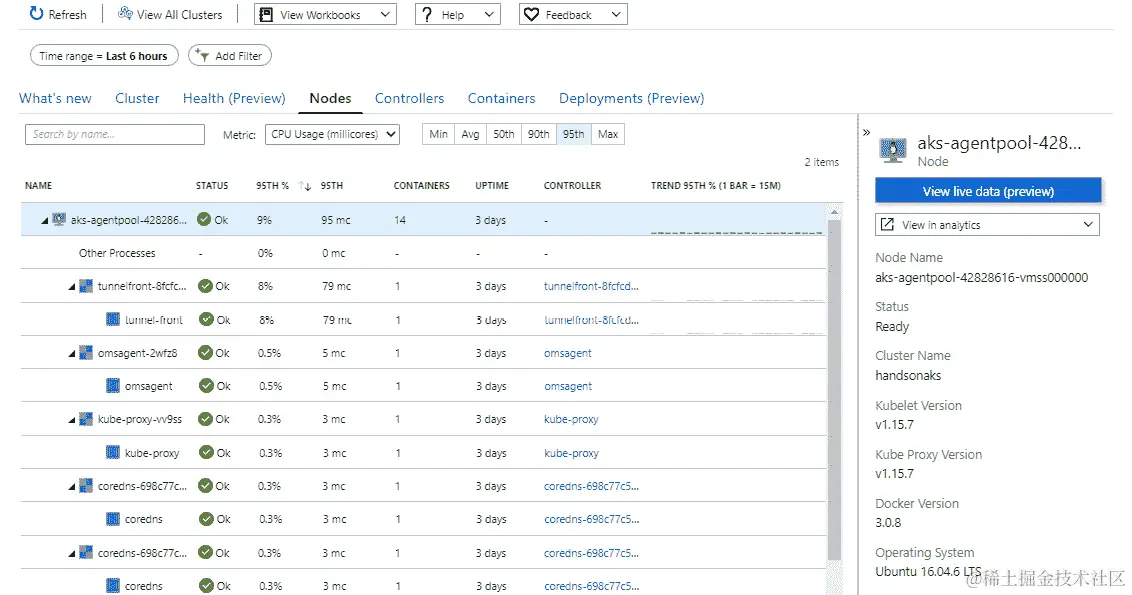Viewport: 1132px width, 595px height.
Task: Open the Help dropdown menu
Action: [458, 14]
